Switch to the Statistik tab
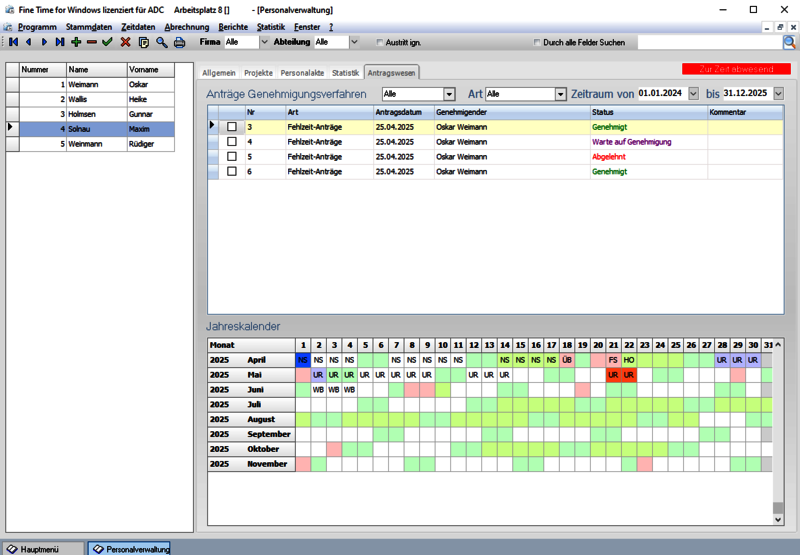Screen dimensions: 800x555 [345, 73]
